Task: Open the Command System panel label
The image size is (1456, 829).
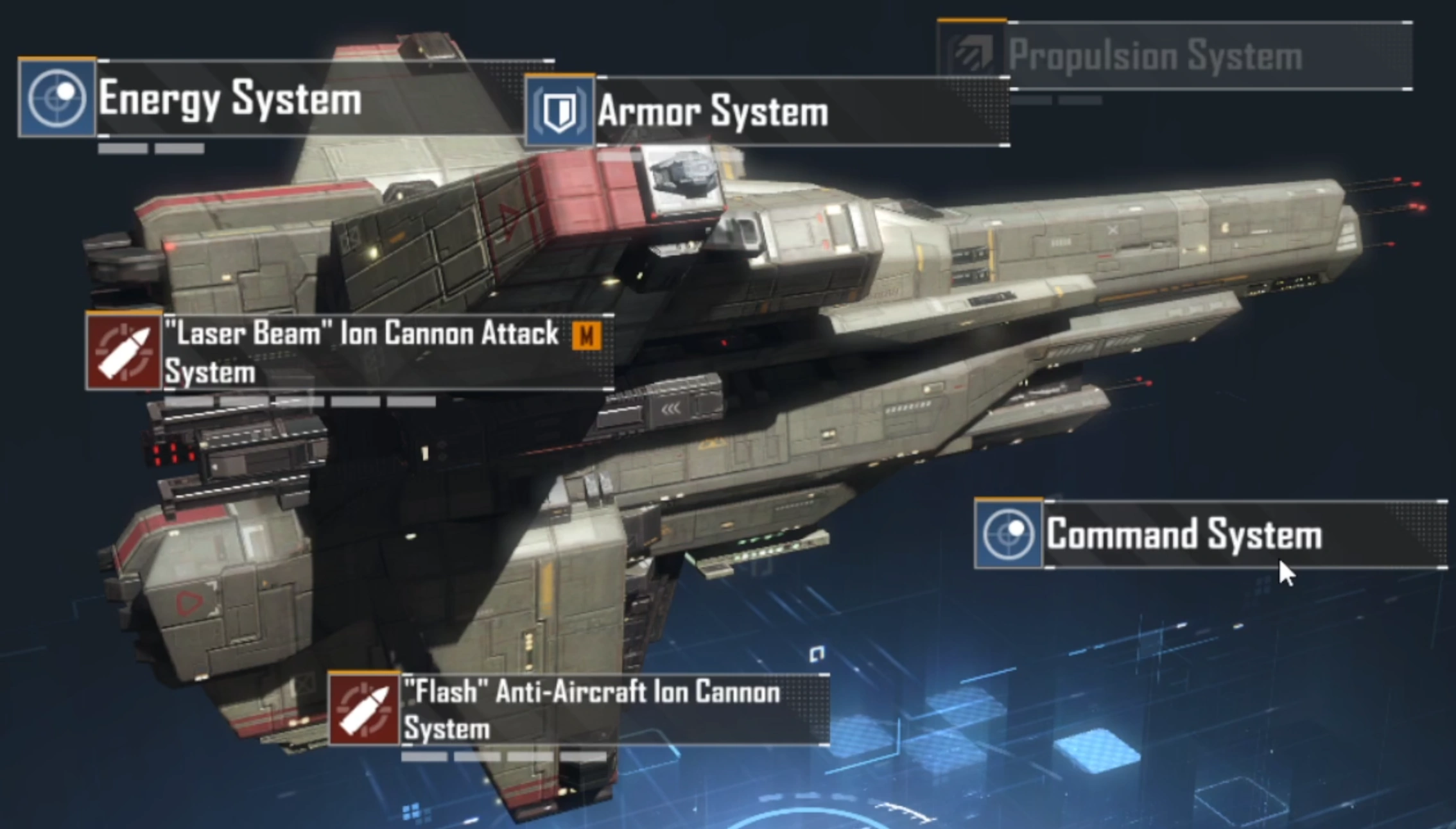Action: [x=1184, y=534]
